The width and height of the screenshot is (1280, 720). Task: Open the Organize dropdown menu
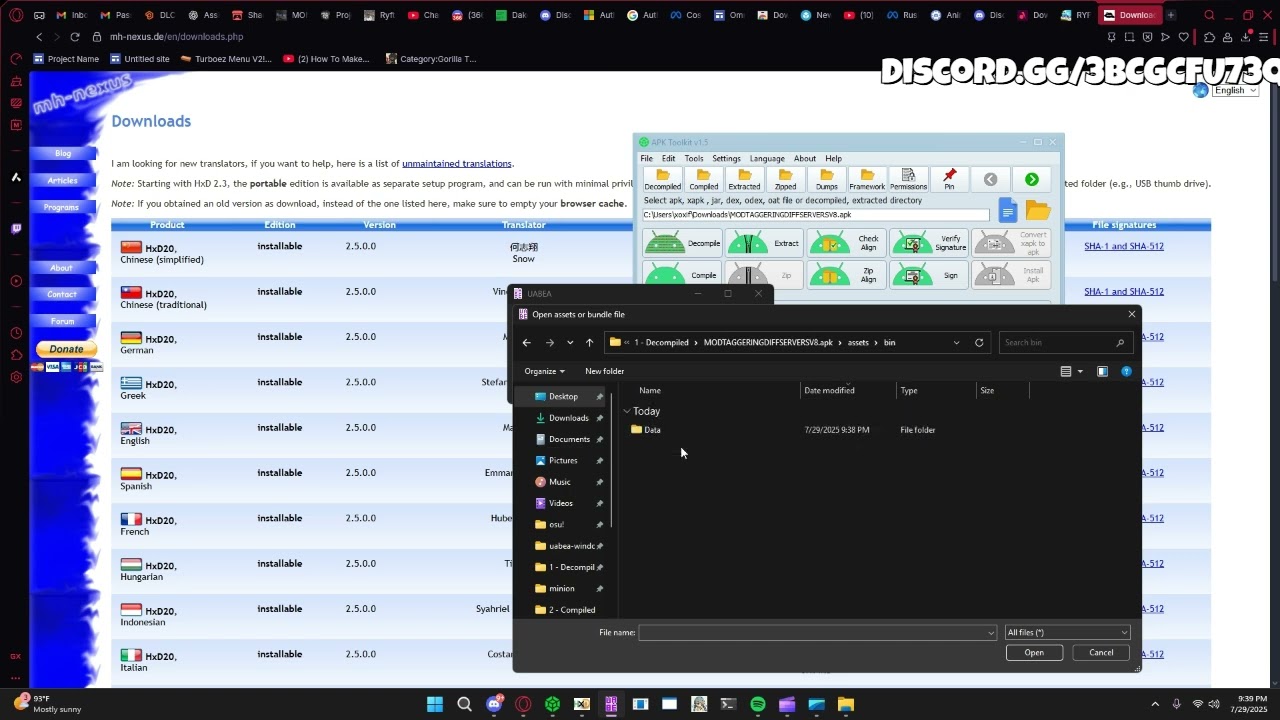544,371
